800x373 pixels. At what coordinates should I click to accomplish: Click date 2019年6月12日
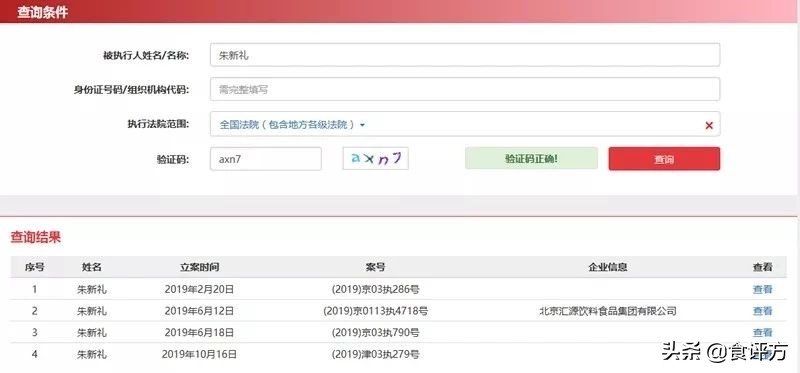tap(199, 311)
